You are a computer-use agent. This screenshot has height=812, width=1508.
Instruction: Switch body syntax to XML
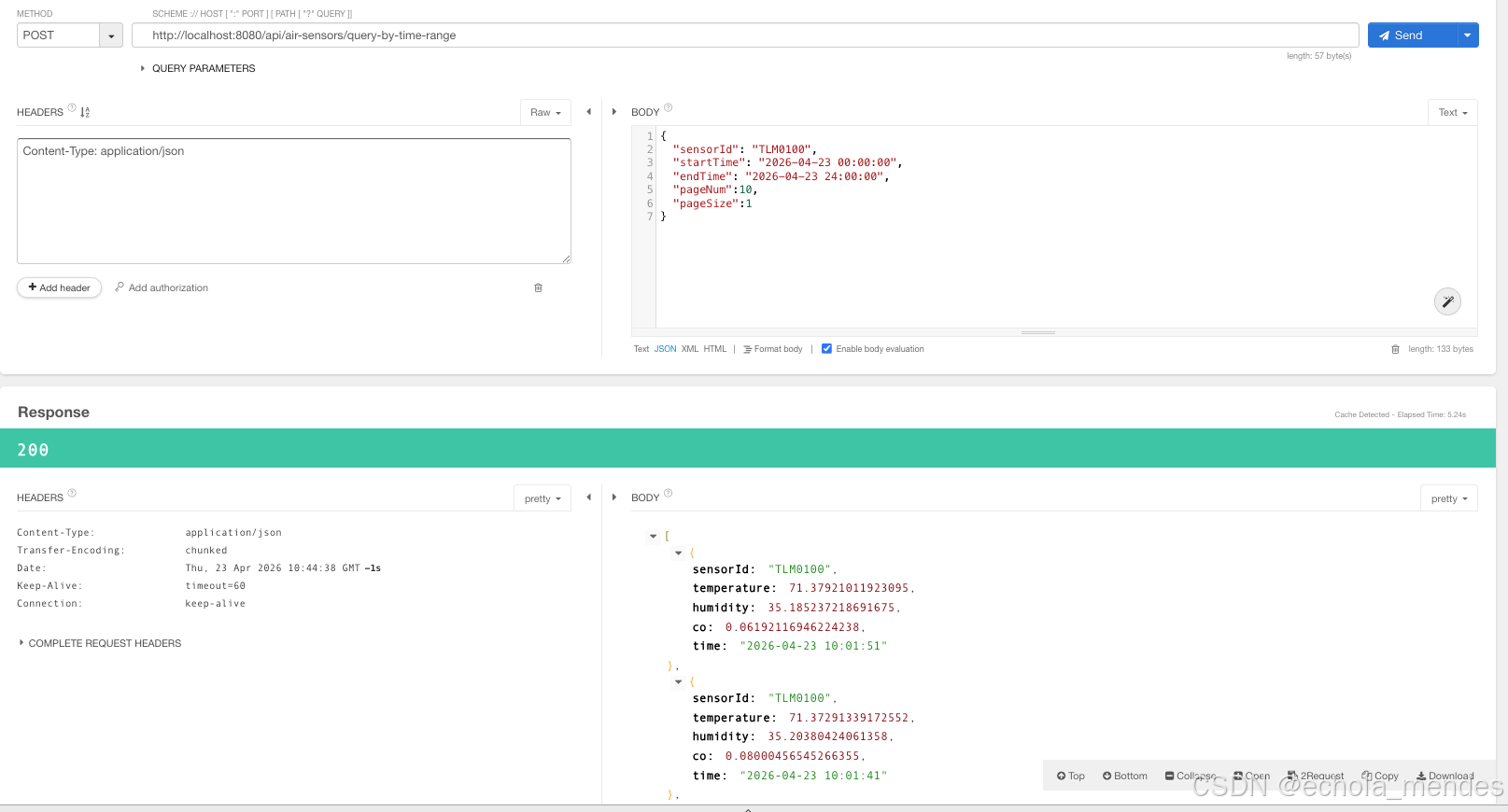(690, 349)
